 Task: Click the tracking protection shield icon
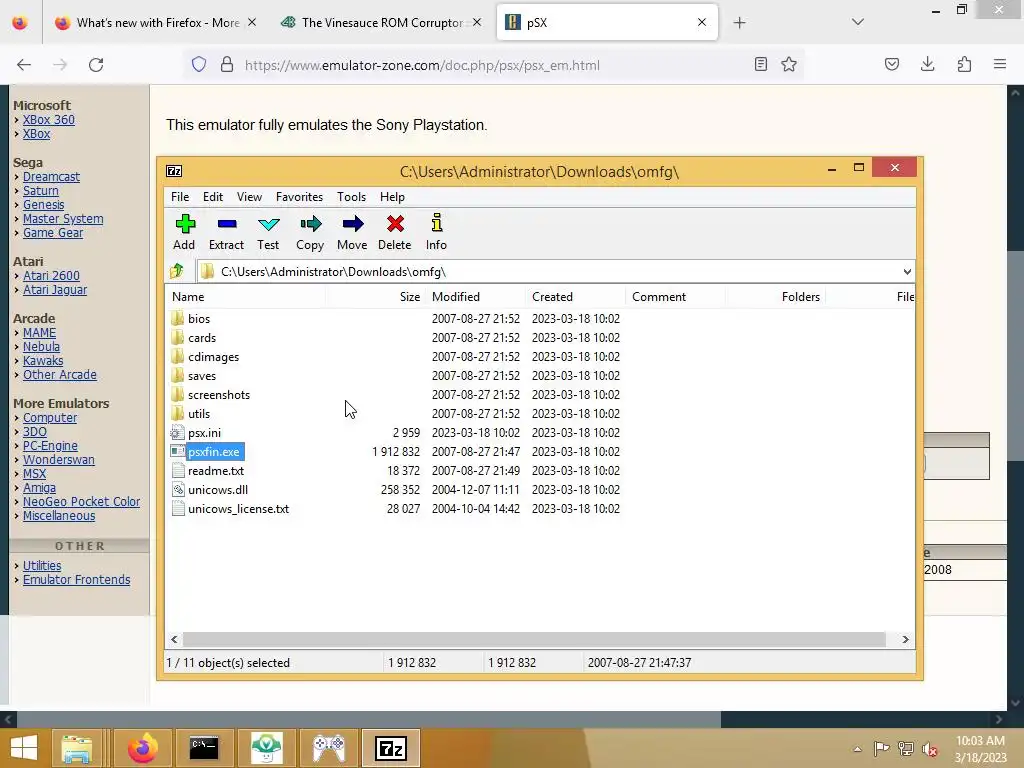click(x=199, y=65)
